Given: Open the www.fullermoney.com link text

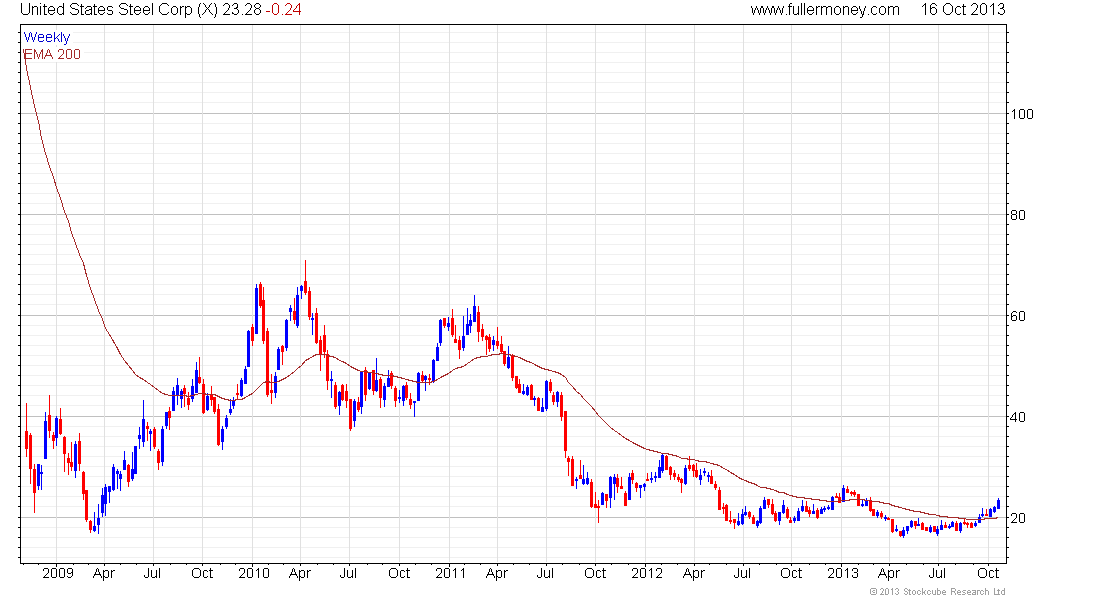Looking at the screenshot, I should coord(825,10).
